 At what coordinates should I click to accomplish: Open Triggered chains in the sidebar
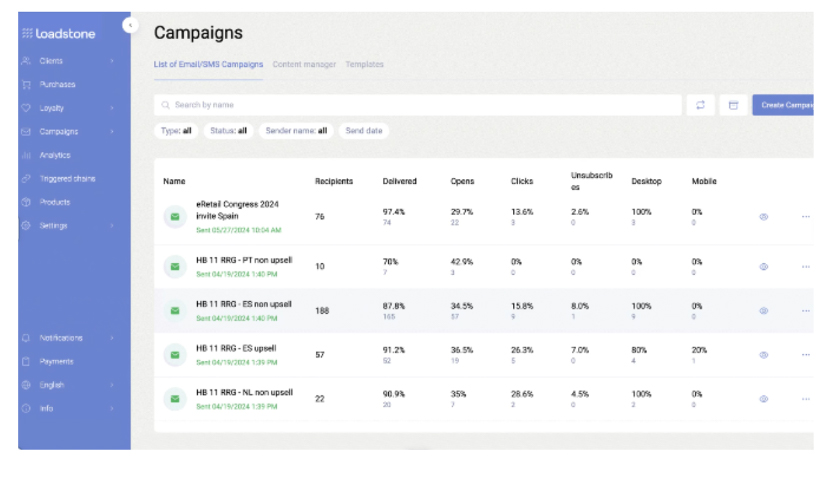click(x=67, y=179)
